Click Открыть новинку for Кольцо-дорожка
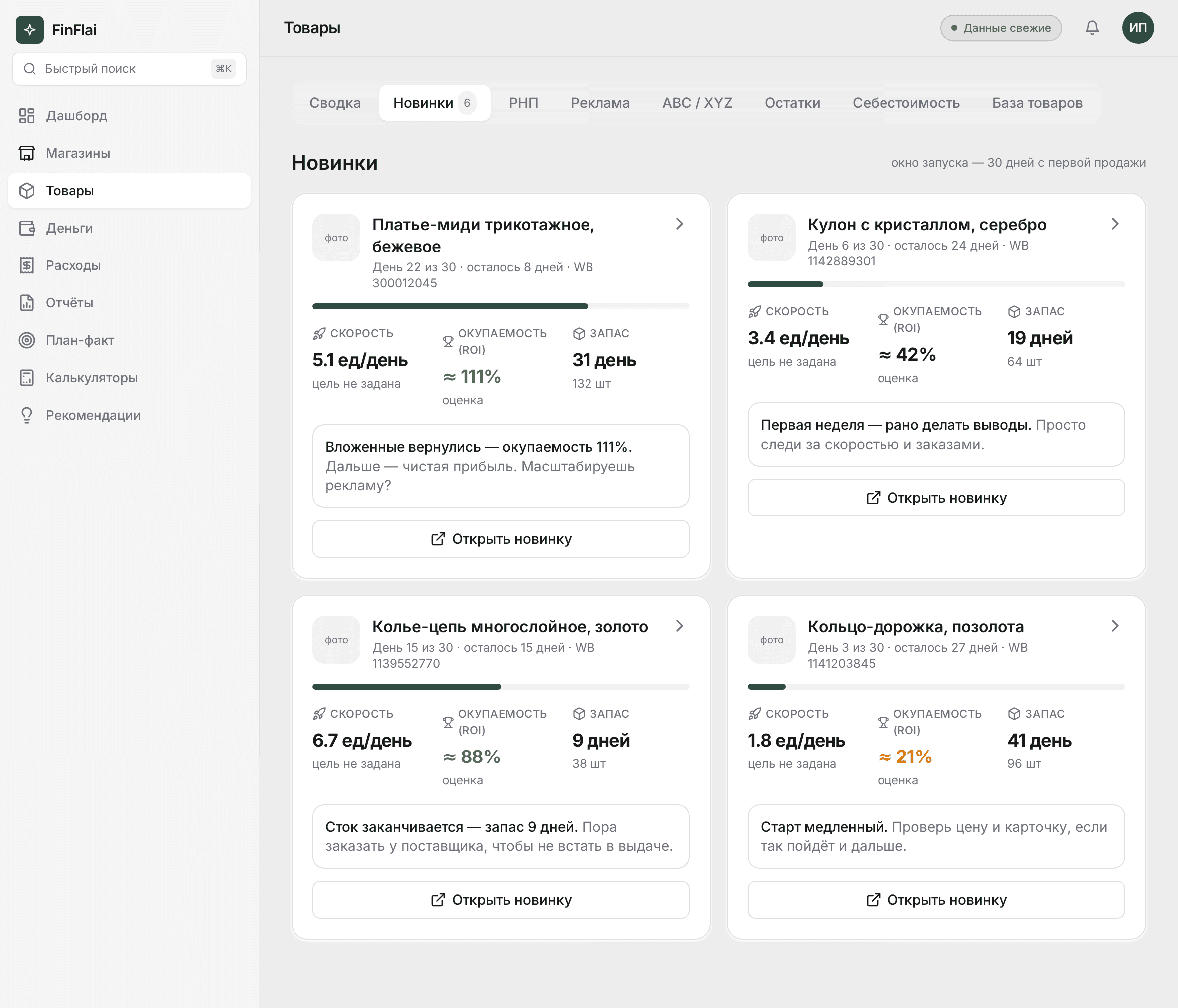Image resolution: width=1178 pixels, height=1008 pixels. tap(936, 900)
